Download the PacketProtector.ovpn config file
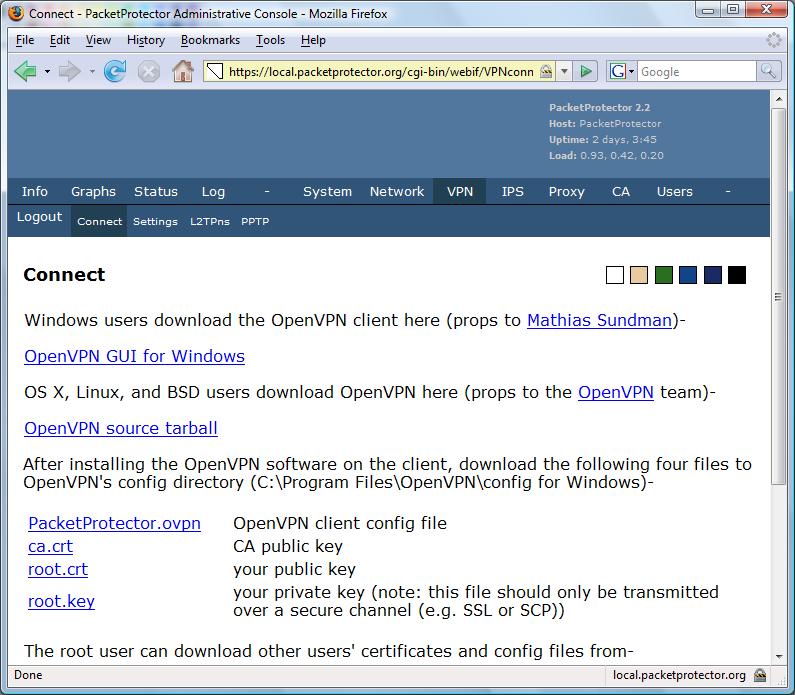795x695 pixels. coord(114,523)
